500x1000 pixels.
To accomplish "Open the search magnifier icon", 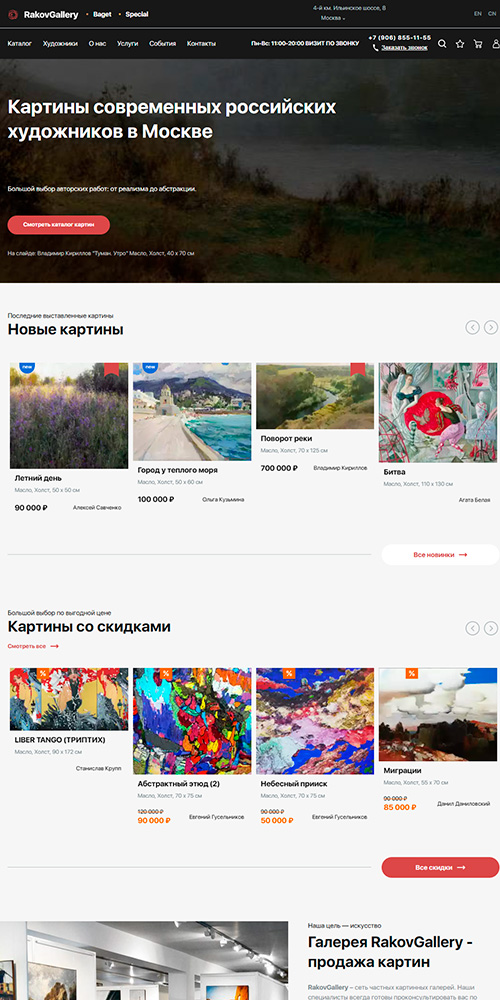I will [442, 44].
